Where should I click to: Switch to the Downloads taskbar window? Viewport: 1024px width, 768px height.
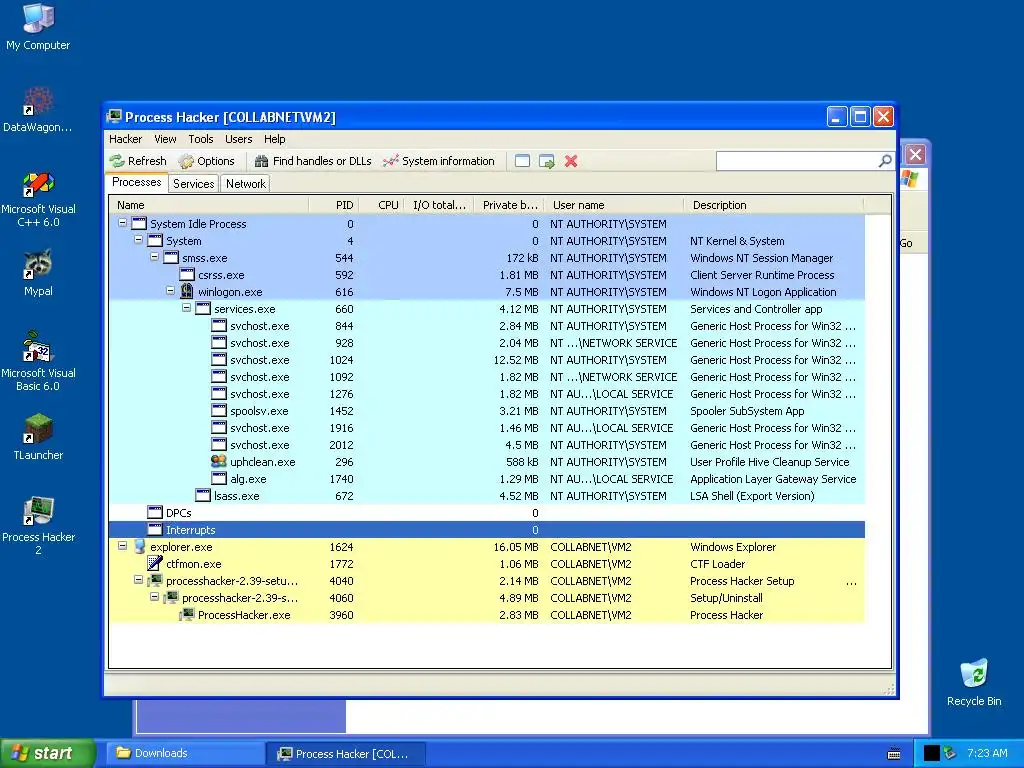[x=185, y=754]
